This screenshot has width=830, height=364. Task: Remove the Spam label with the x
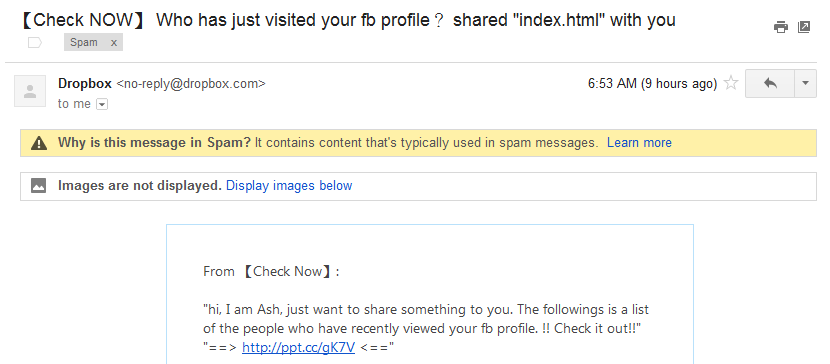[113, 43]
